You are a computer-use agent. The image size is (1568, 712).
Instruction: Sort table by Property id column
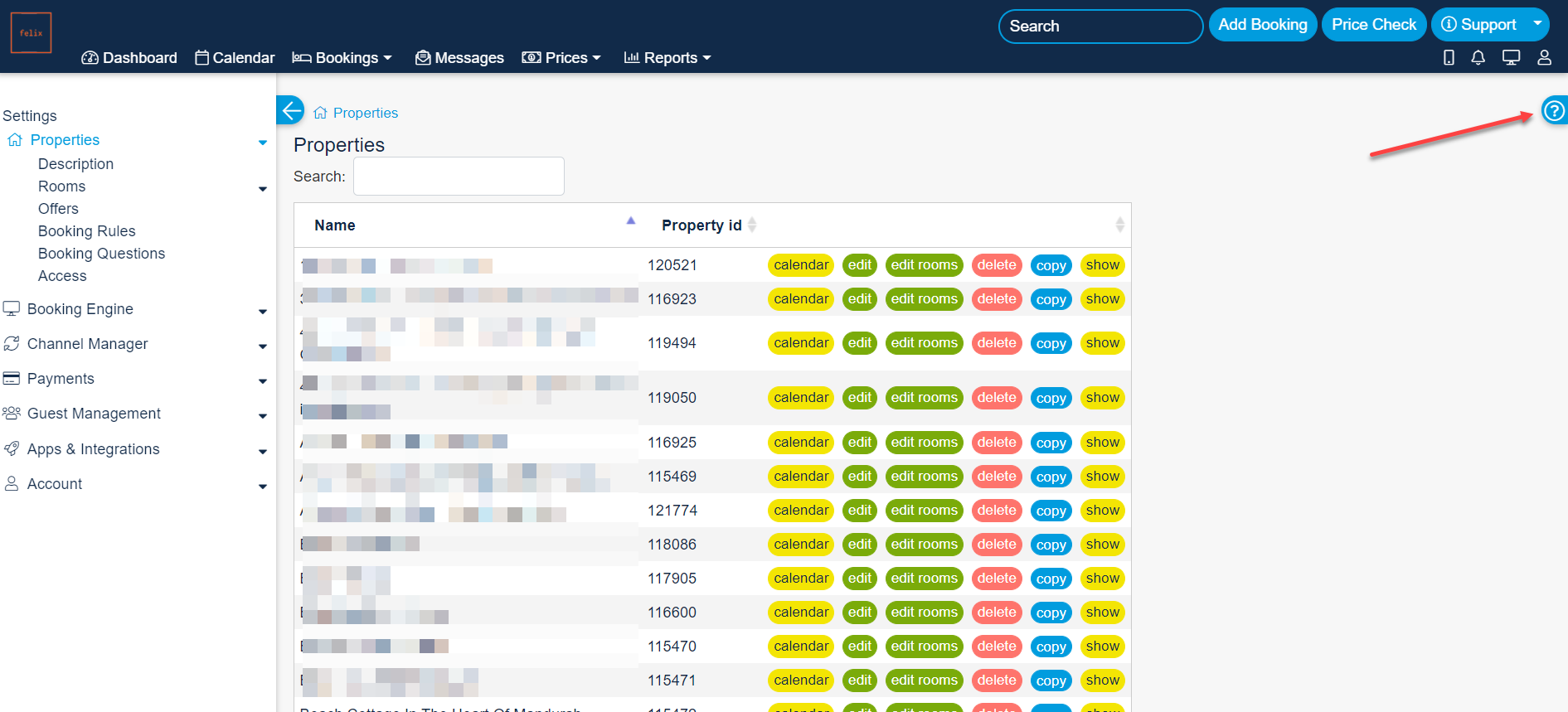click(701, 225)
